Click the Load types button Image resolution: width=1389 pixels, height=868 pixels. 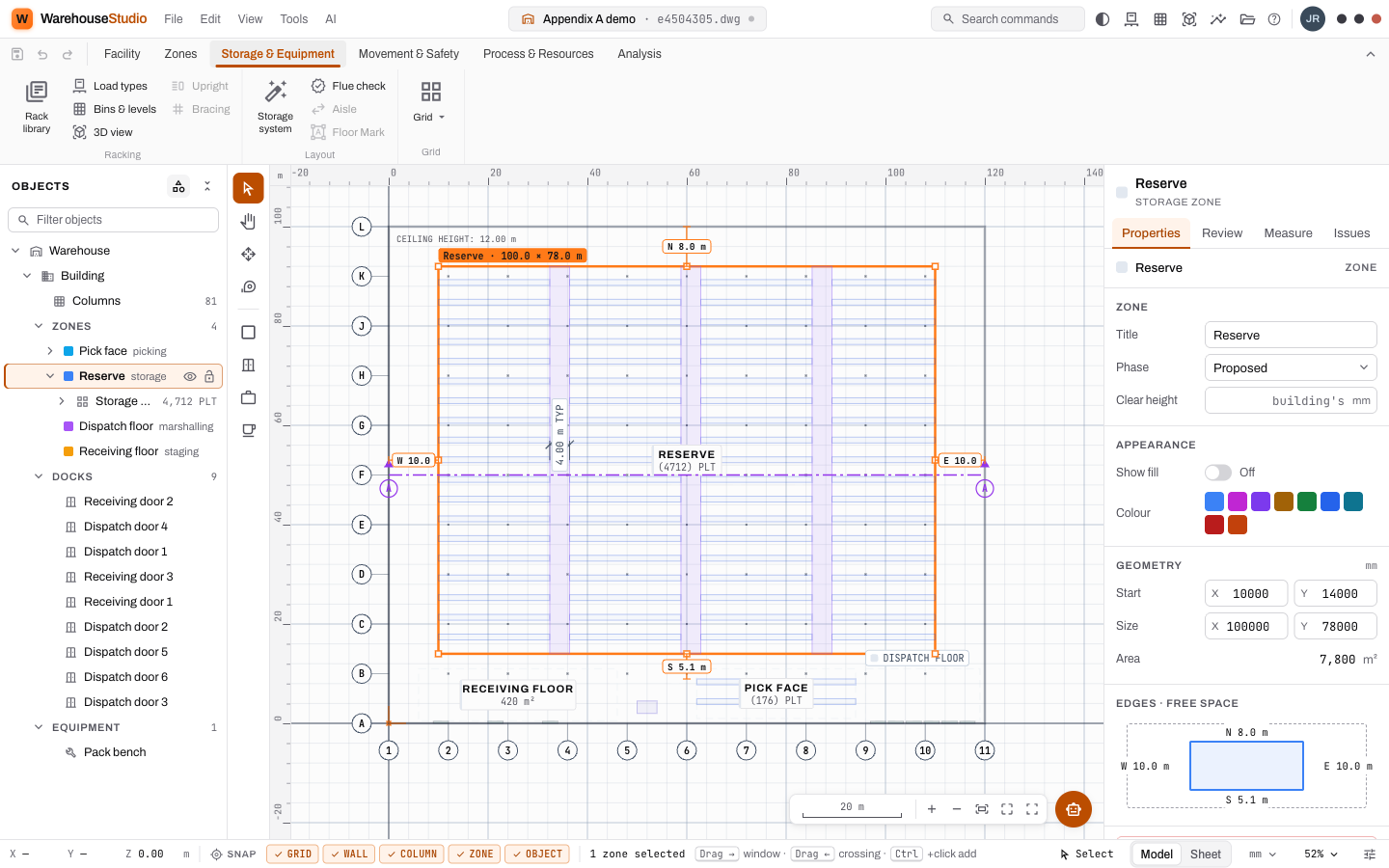[110, 86]
